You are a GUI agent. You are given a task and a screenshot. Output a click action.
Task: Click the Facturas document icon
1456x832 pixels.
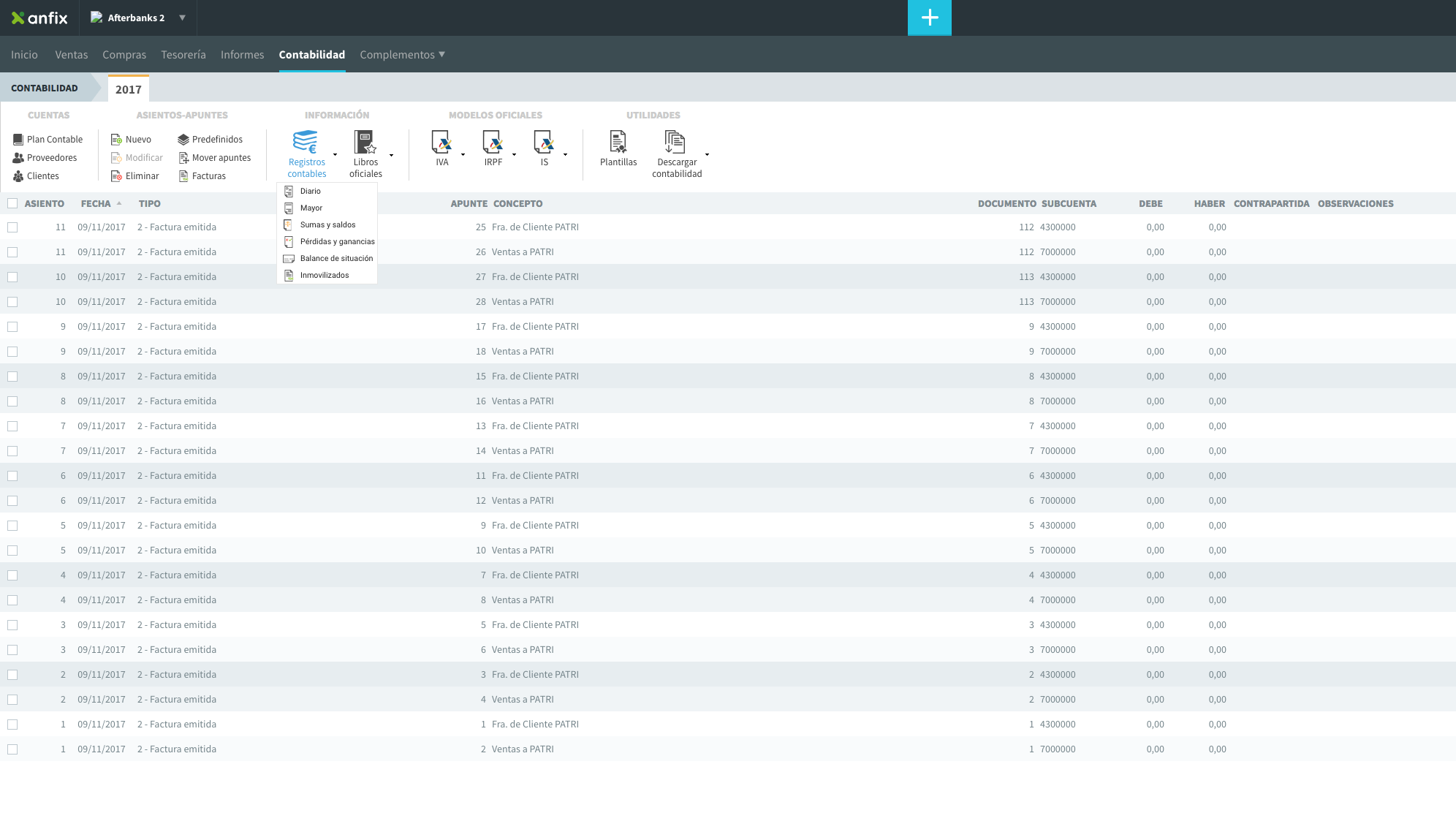(183, 175)
